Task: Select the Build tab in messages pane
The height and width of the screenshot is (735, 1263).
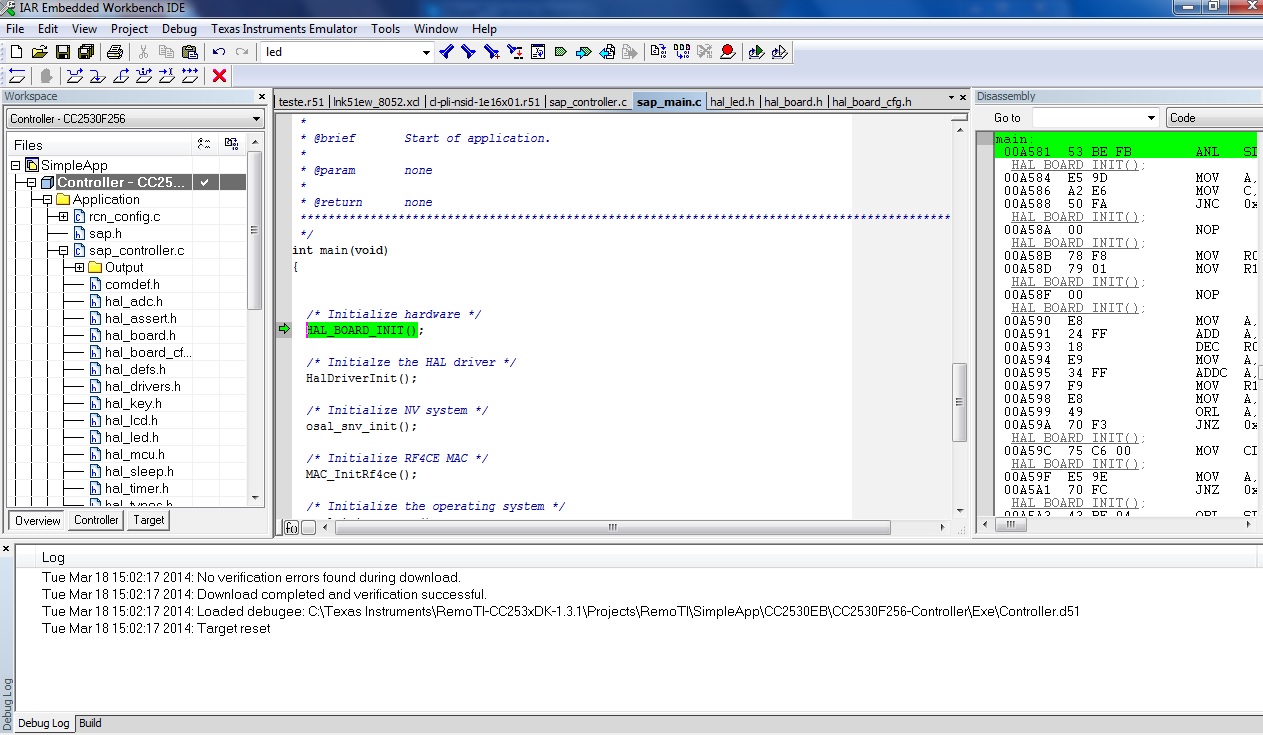Action: (90, 723)
